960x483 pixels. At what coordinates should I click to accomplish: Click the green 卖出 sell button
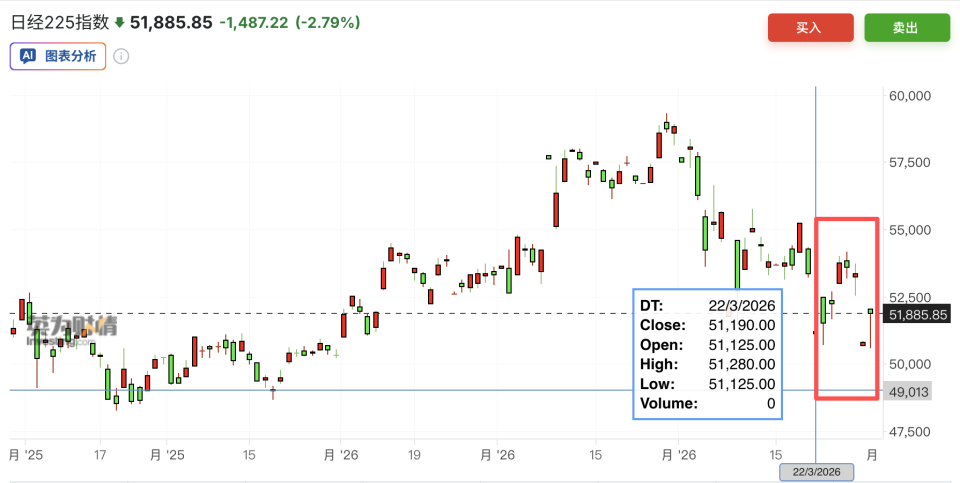907,28
